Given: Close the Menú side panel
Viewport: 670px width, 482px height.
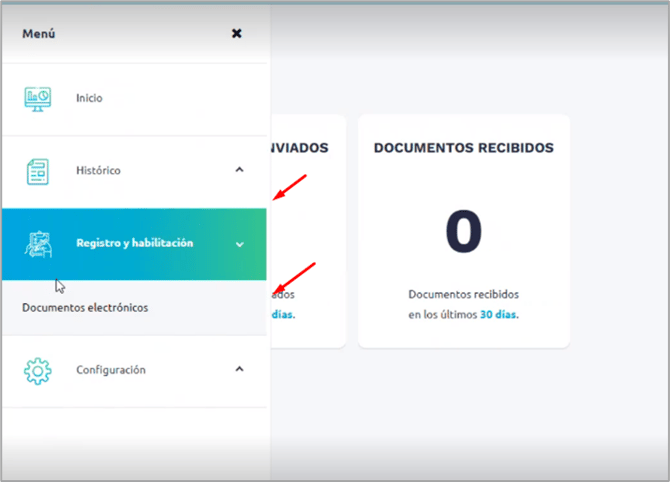Looking at the screenshot, I should [237, 33].
